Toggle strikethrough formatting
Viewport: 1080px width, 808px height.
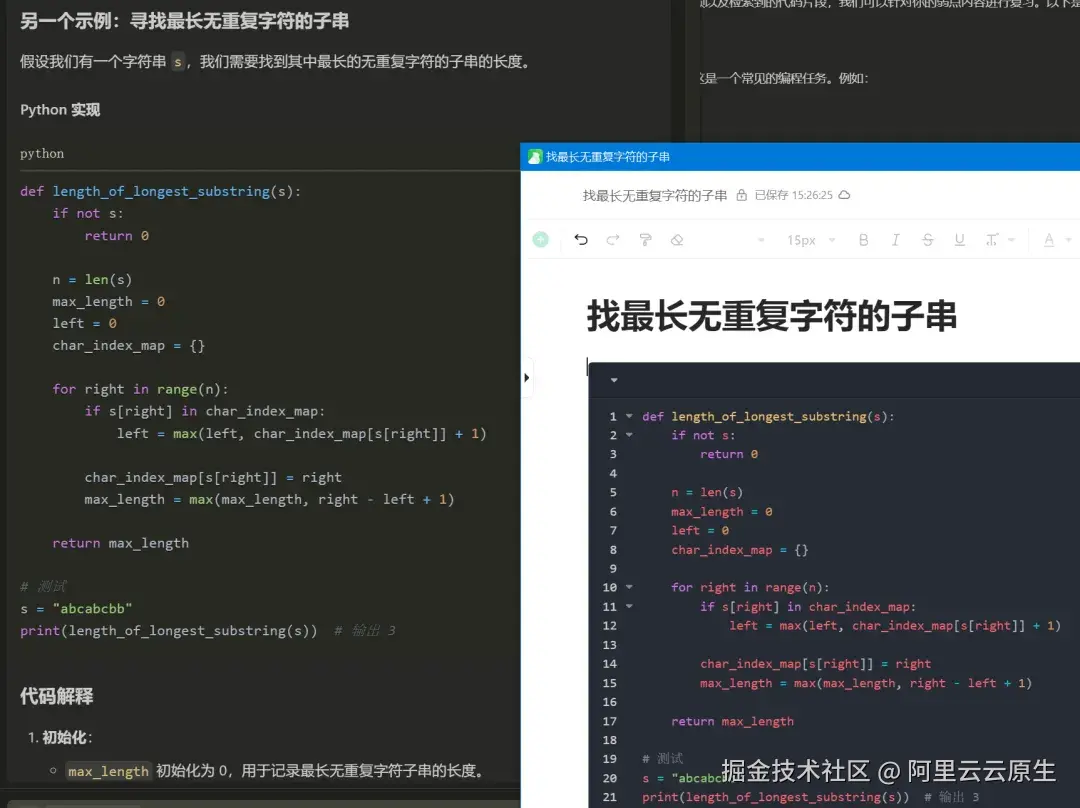pos(928,240)
